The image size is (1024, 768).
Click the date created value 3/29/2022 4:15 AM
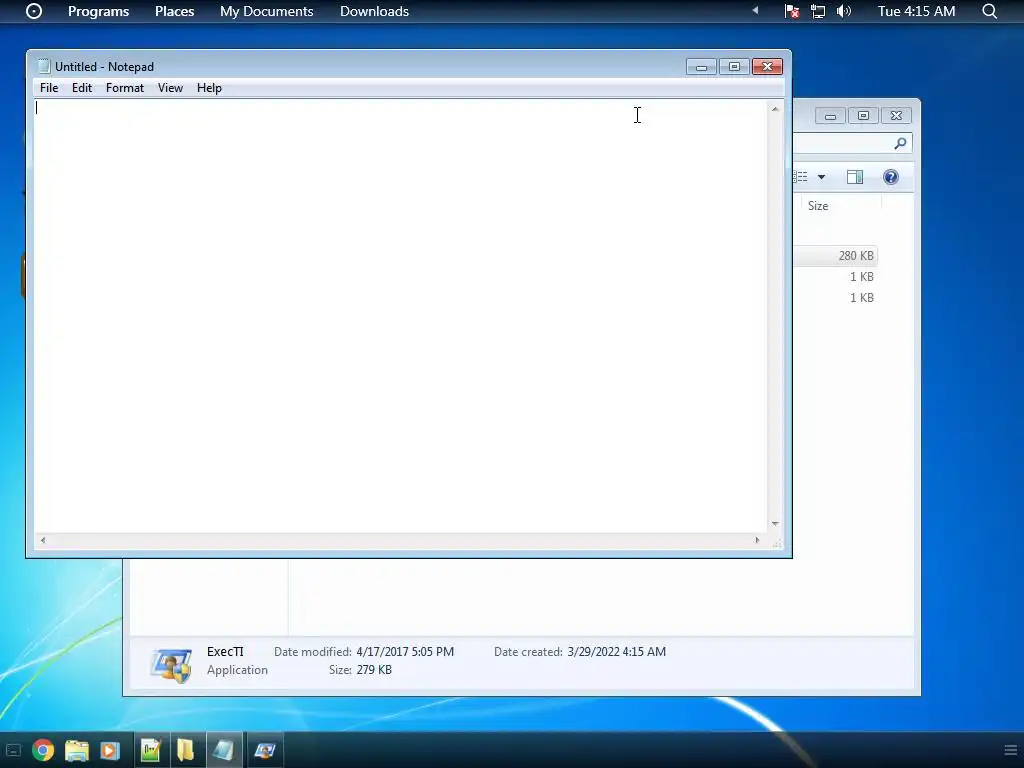[616, 652]
